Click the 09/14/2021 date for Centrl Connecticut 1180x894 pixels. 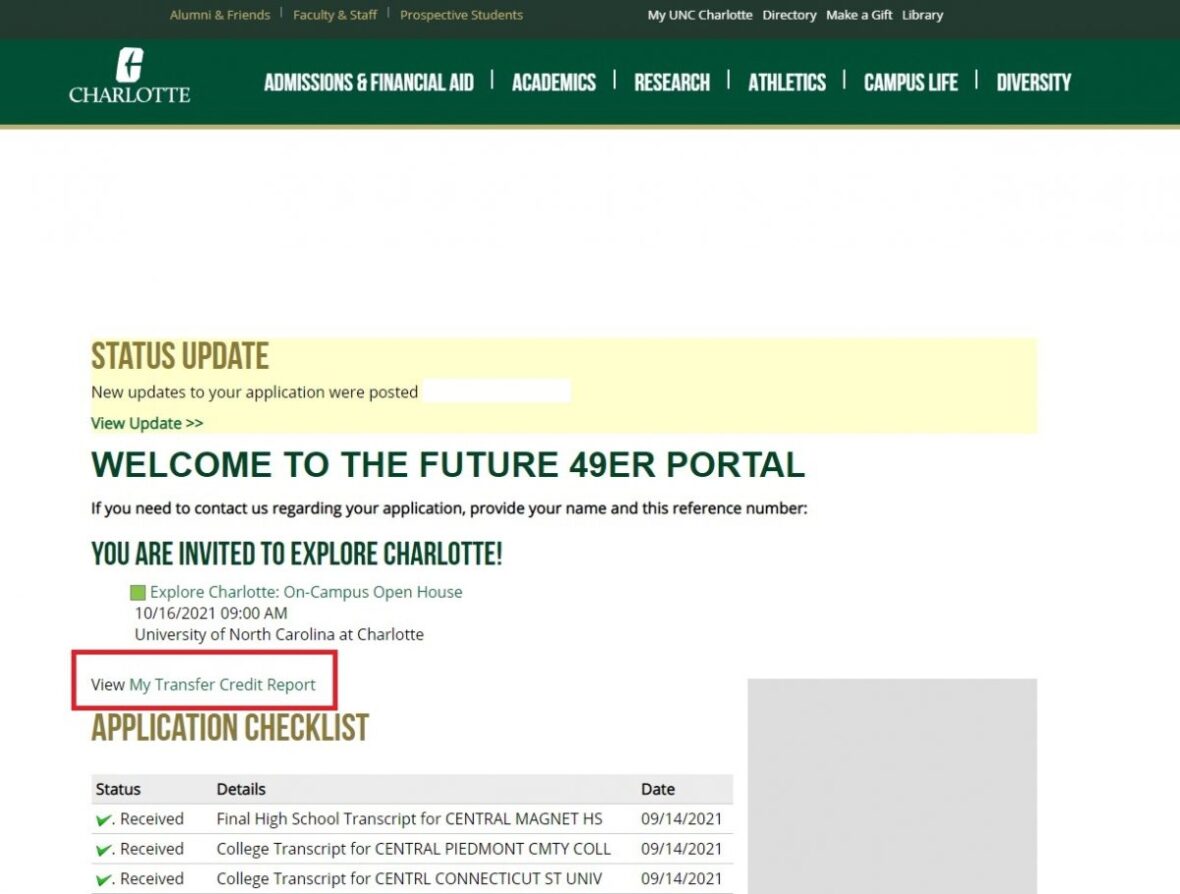click(x=682, y=879)
